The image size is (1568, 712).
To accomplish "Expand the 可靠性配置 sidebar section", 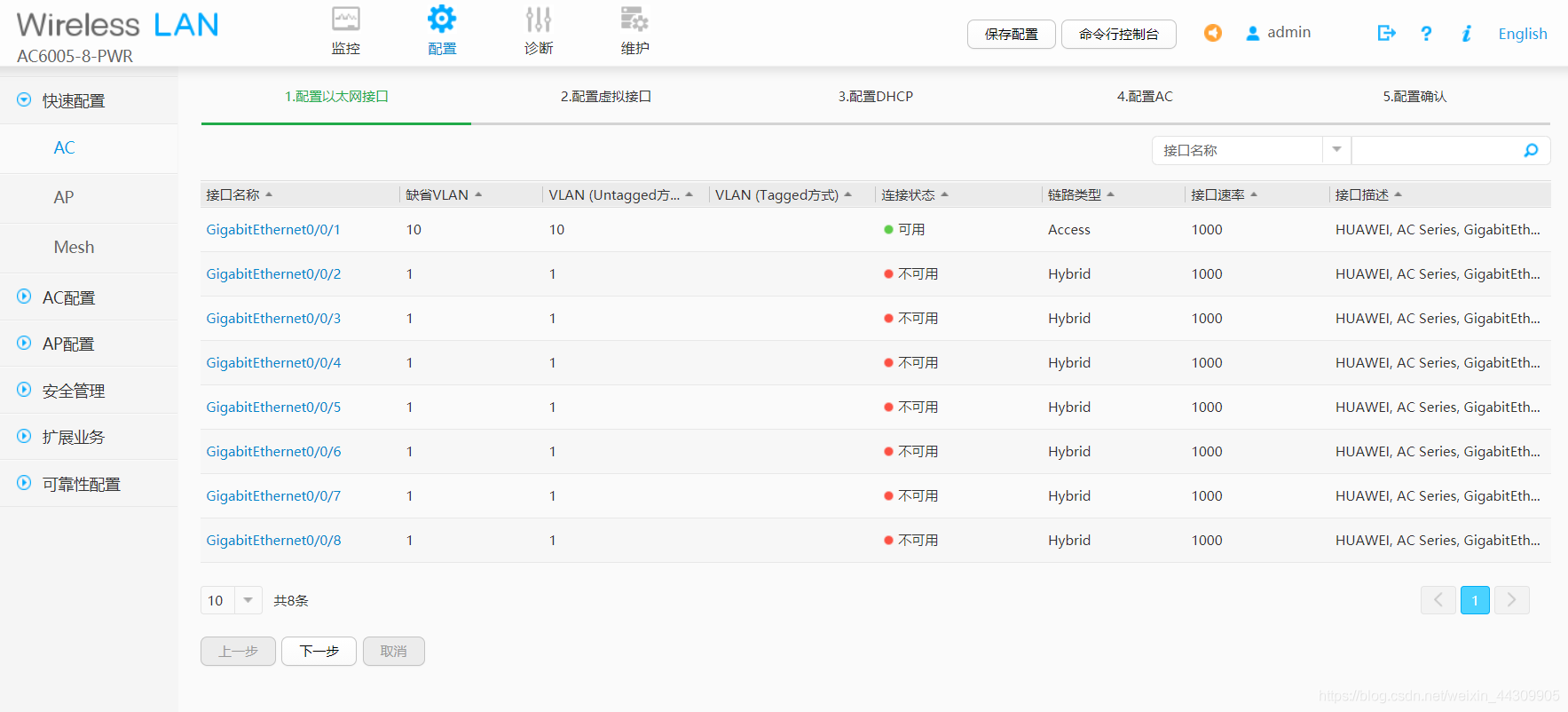I will coord(24,483).
